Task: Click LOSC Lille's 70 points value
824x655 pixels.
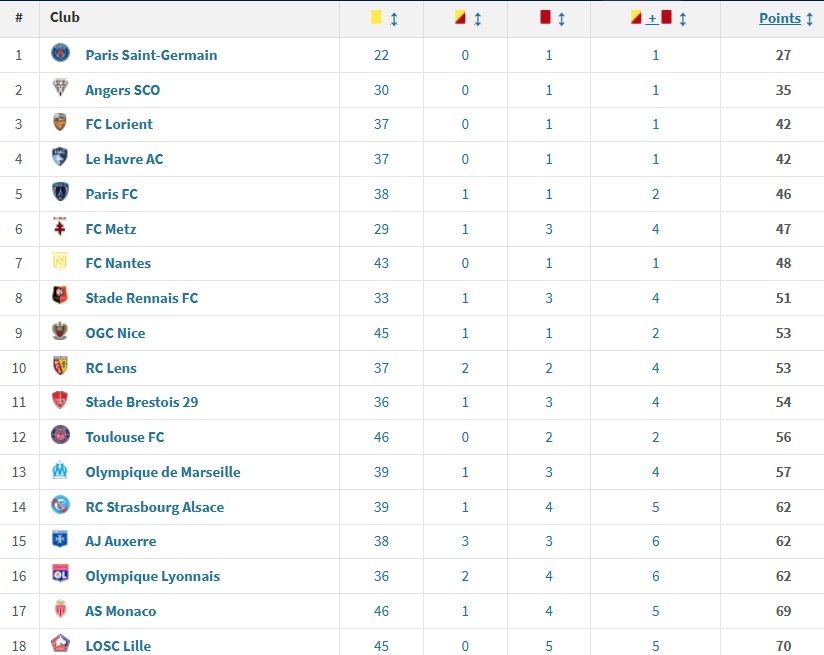Action: (x=782, y=645)
